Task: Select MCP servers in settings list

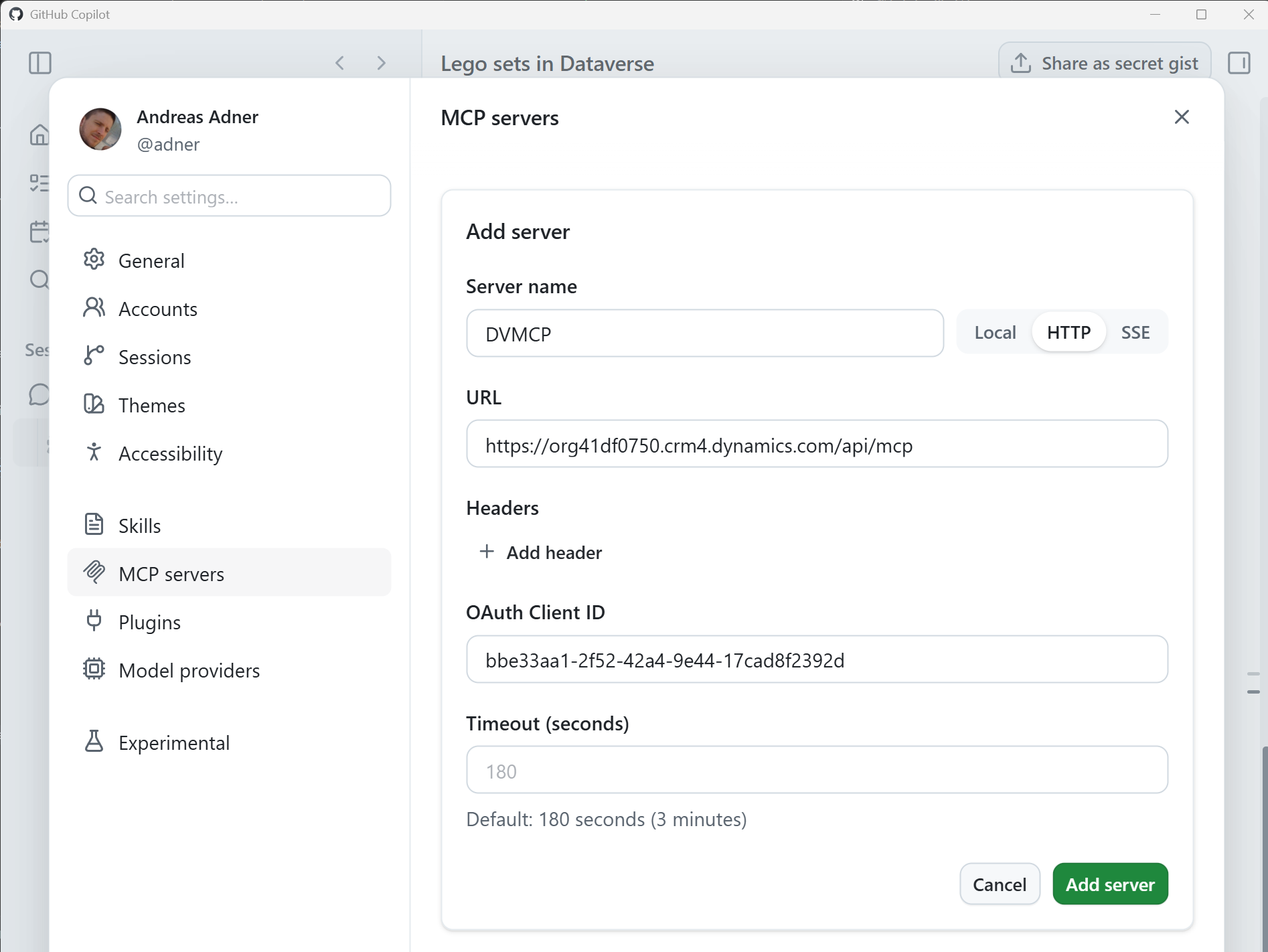Action: [229, 574]
